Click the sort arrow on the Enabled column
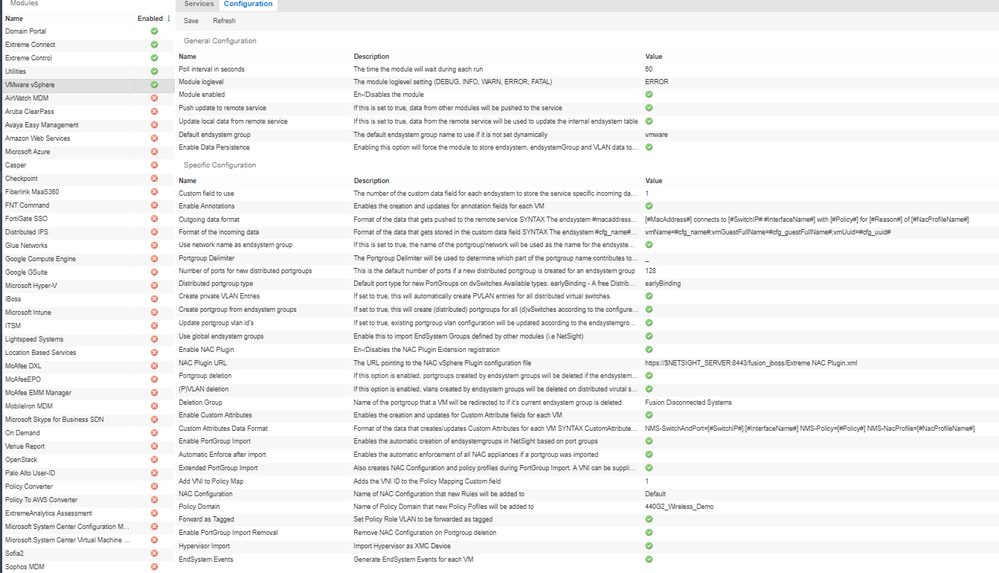999x573 pixels. click(x=168, y=18)
